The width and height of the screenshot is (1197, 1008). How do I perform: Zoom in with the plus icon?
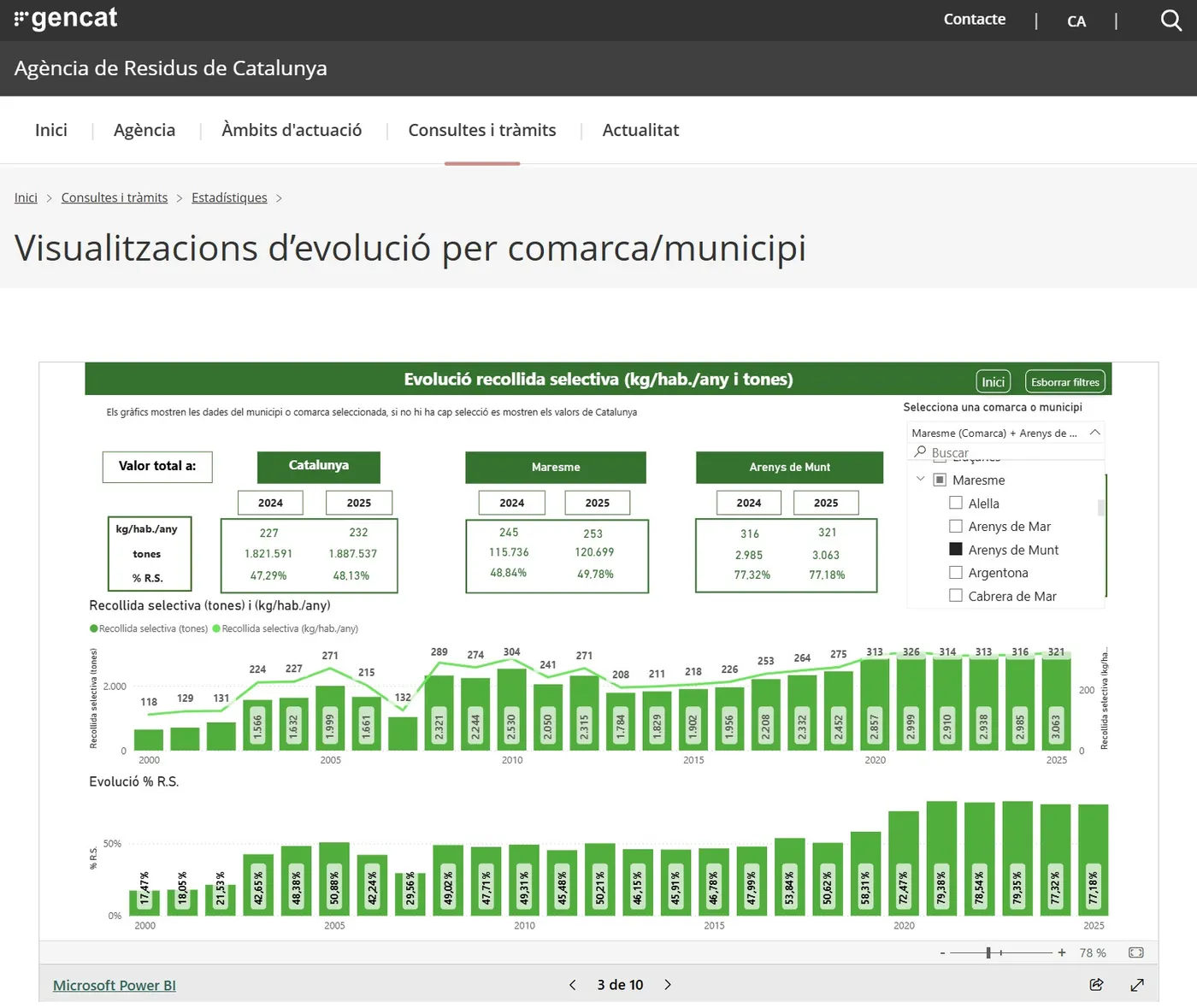[x=1062, y=952]
